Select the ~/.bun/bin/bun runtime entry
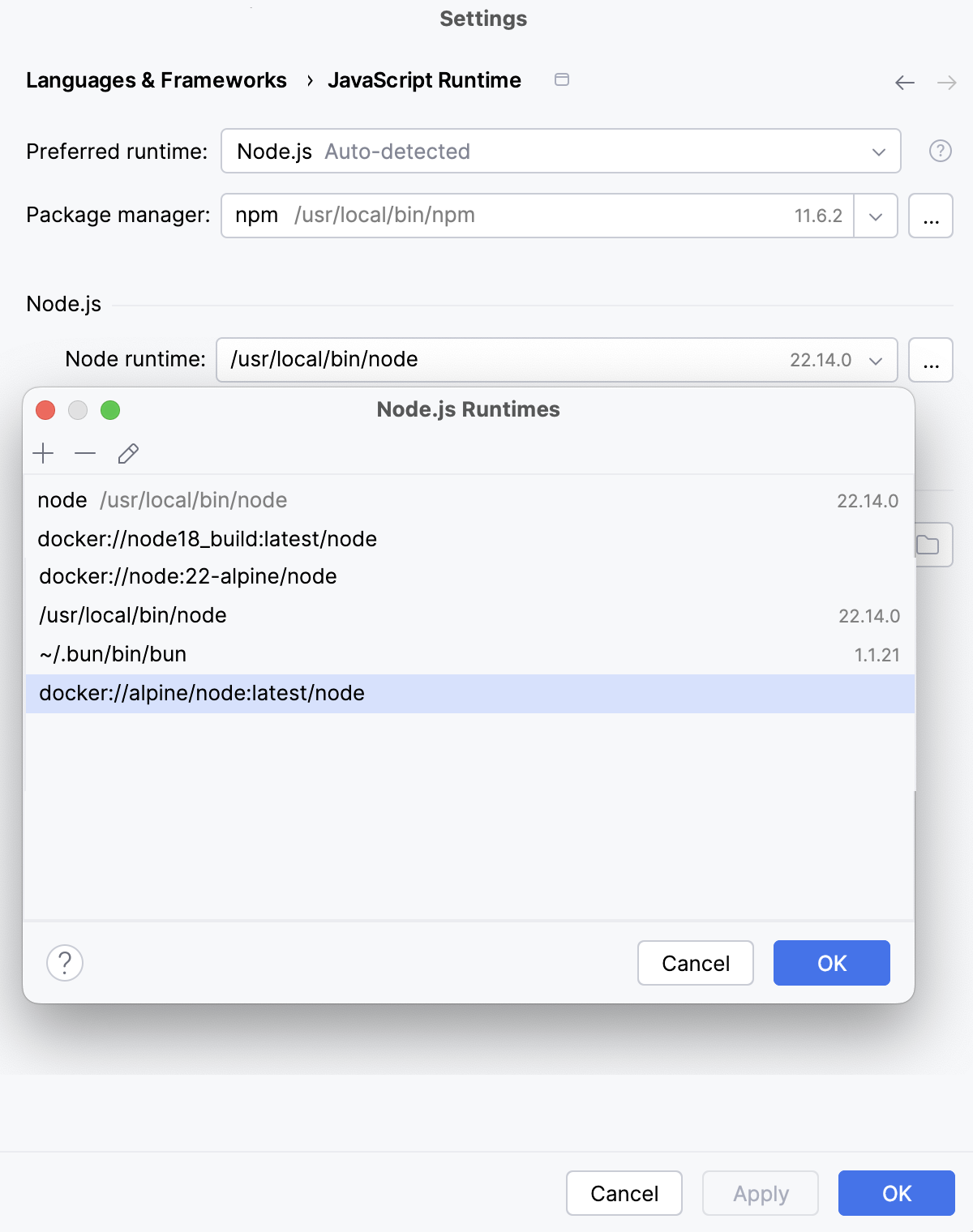This screenshot has height=1232, width=973. click(112, 654)
